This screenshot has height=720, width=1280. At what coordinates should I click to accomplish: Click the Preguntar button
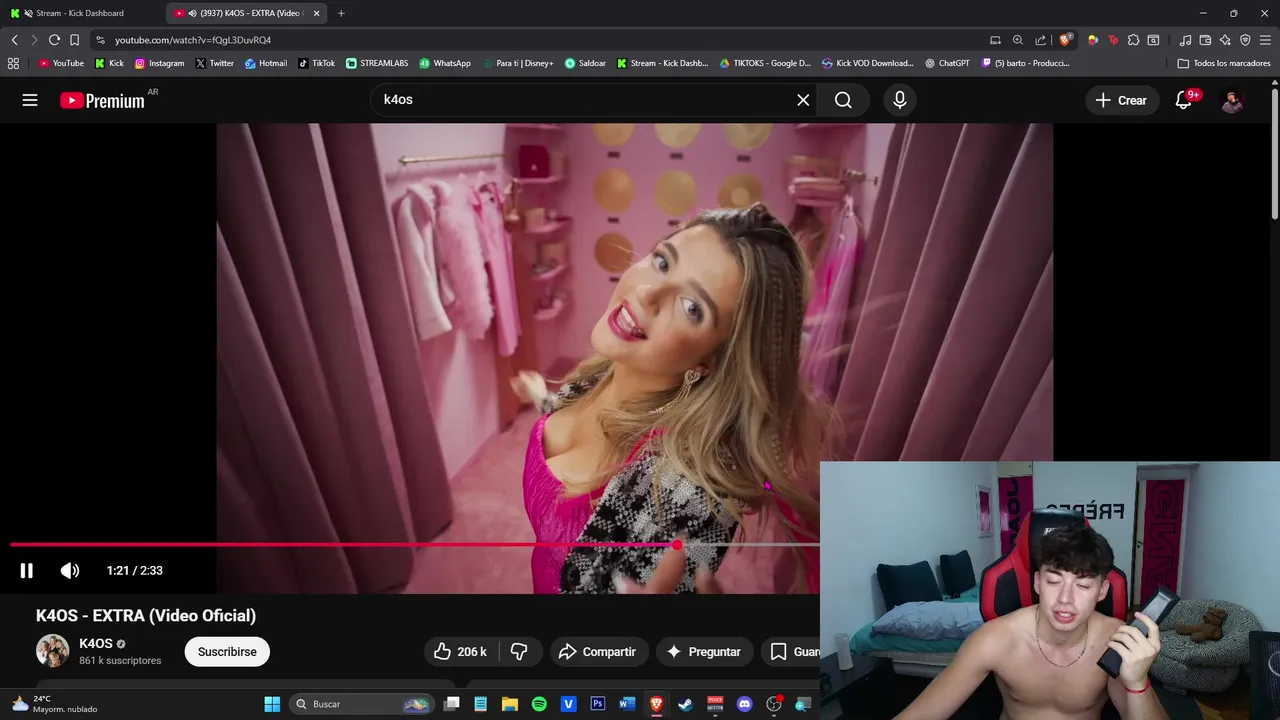coord(703,651)
